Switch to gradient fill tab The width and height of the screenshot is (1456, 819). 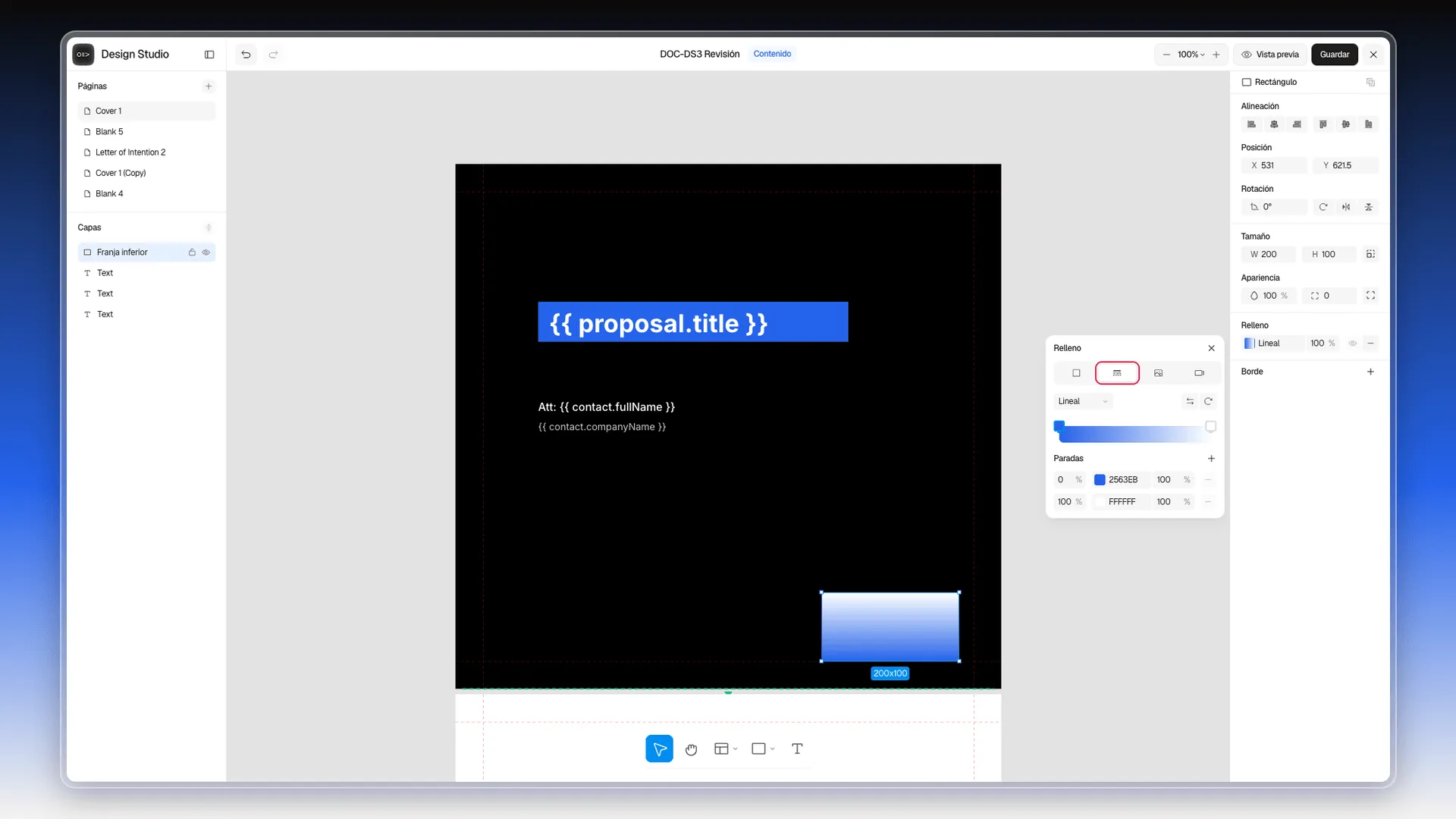pos(1117,373)
